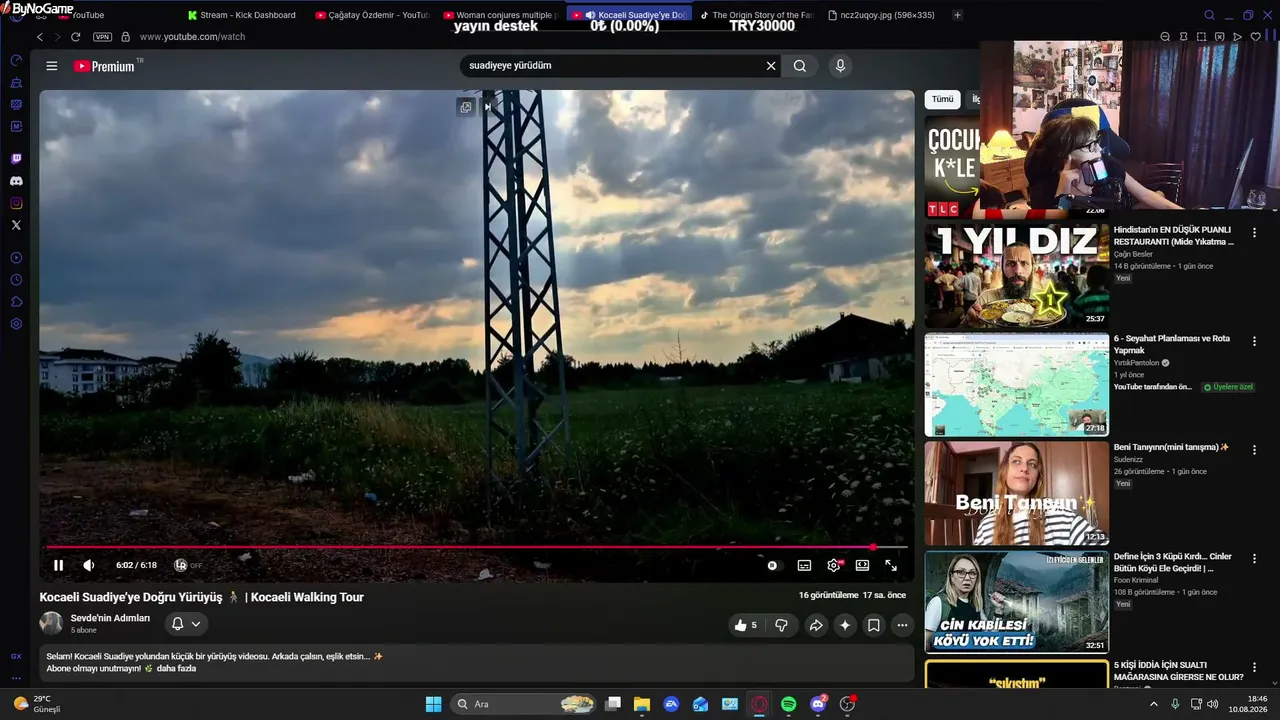Image resolution: width=1280 pixels, height=720 pixels.
Task: Switch to 'Stream - Kick Dashboard' tab
Action: pos(242,15)
